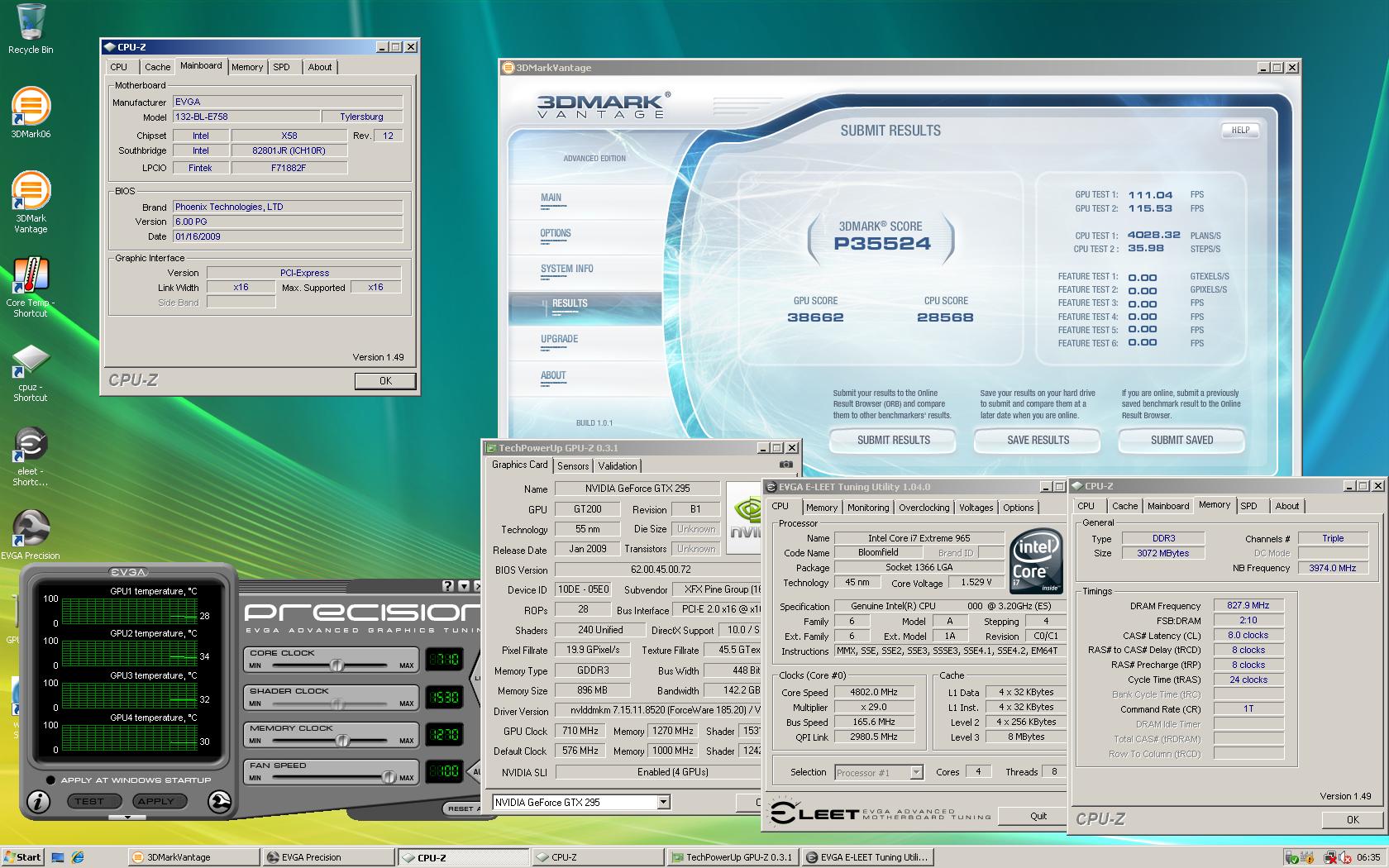This screenshot has height=868, width=1389.
Task: Click the DRAM Frequency value 827.9 MHz
Action: tap(1248, 605)
